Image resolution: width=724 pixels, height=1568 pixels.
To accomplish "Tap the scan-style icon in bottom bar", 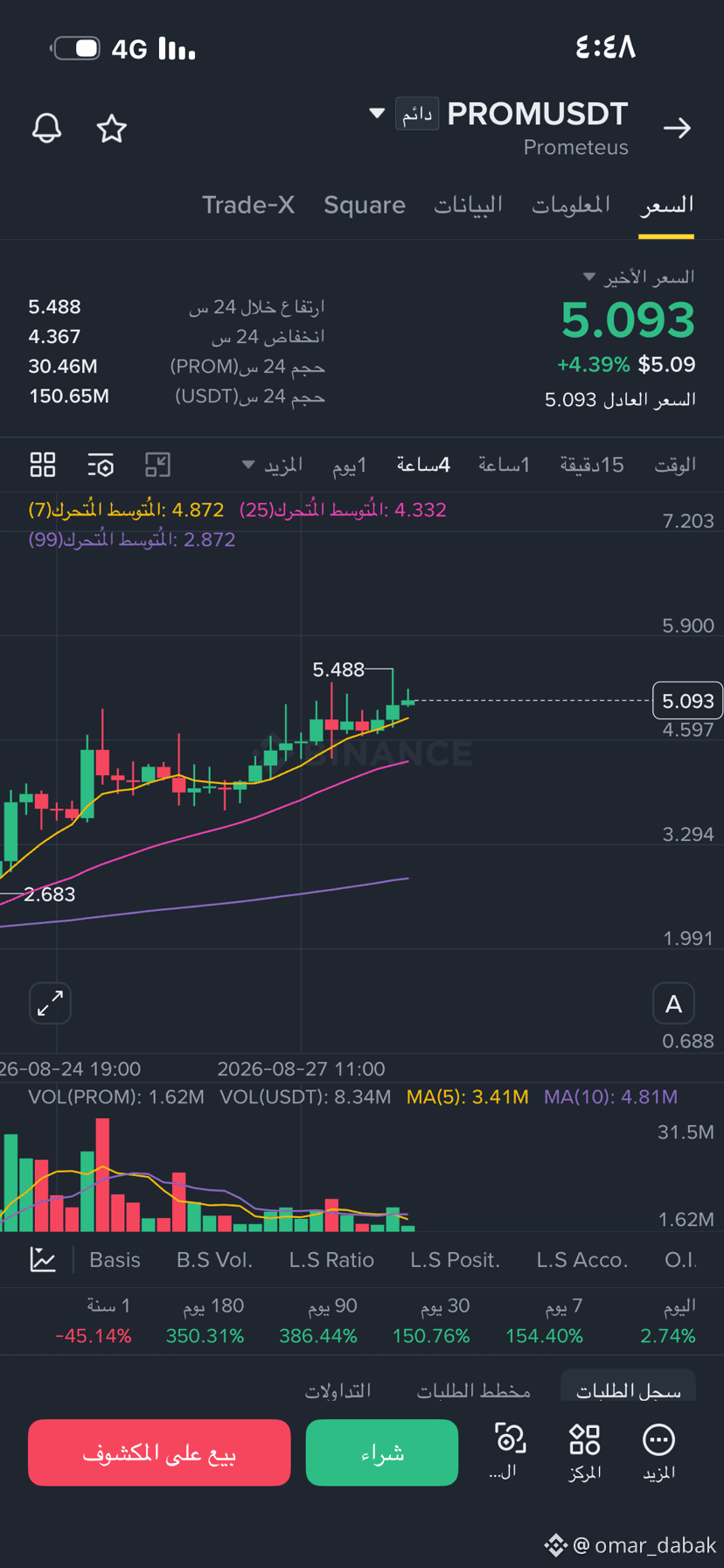I will [510, 1439].
